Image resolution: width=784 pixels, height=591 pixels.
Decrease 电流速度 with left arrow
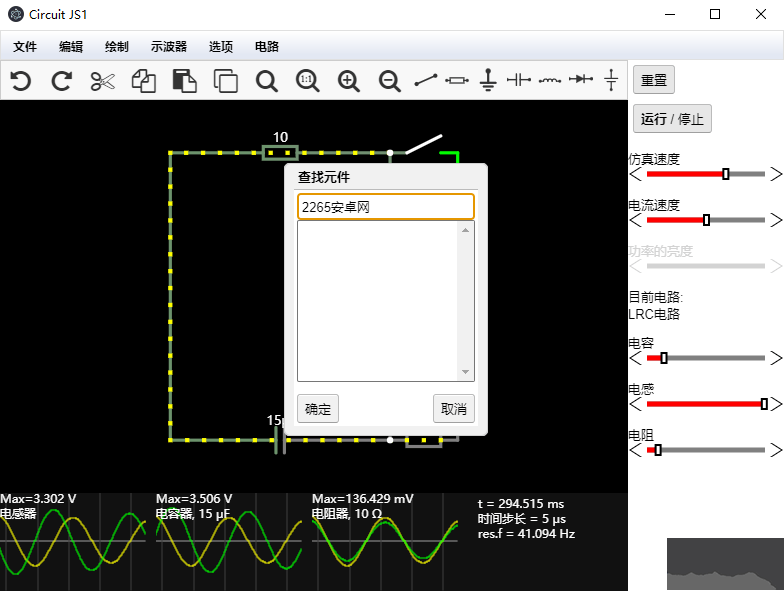[x=636, y=220]
